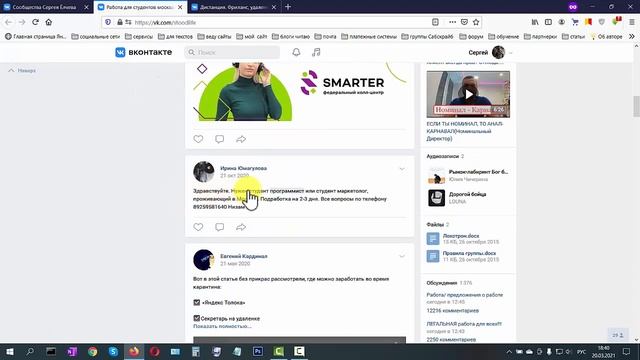Open page actions three-dots menu
This screenshot has width=640, height=360.
(x=452, y=22)
